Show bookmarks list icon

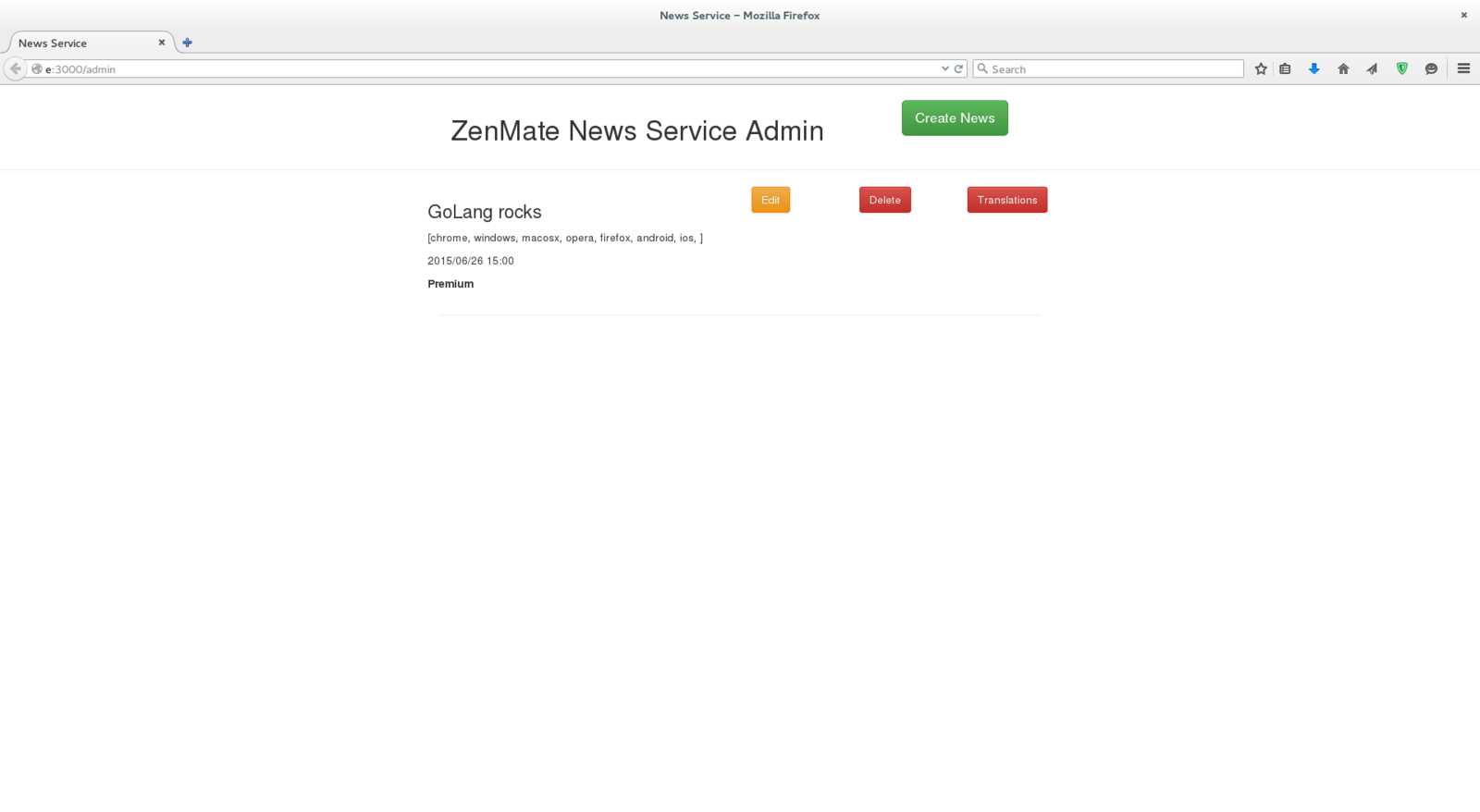(x=1285, y=68)
